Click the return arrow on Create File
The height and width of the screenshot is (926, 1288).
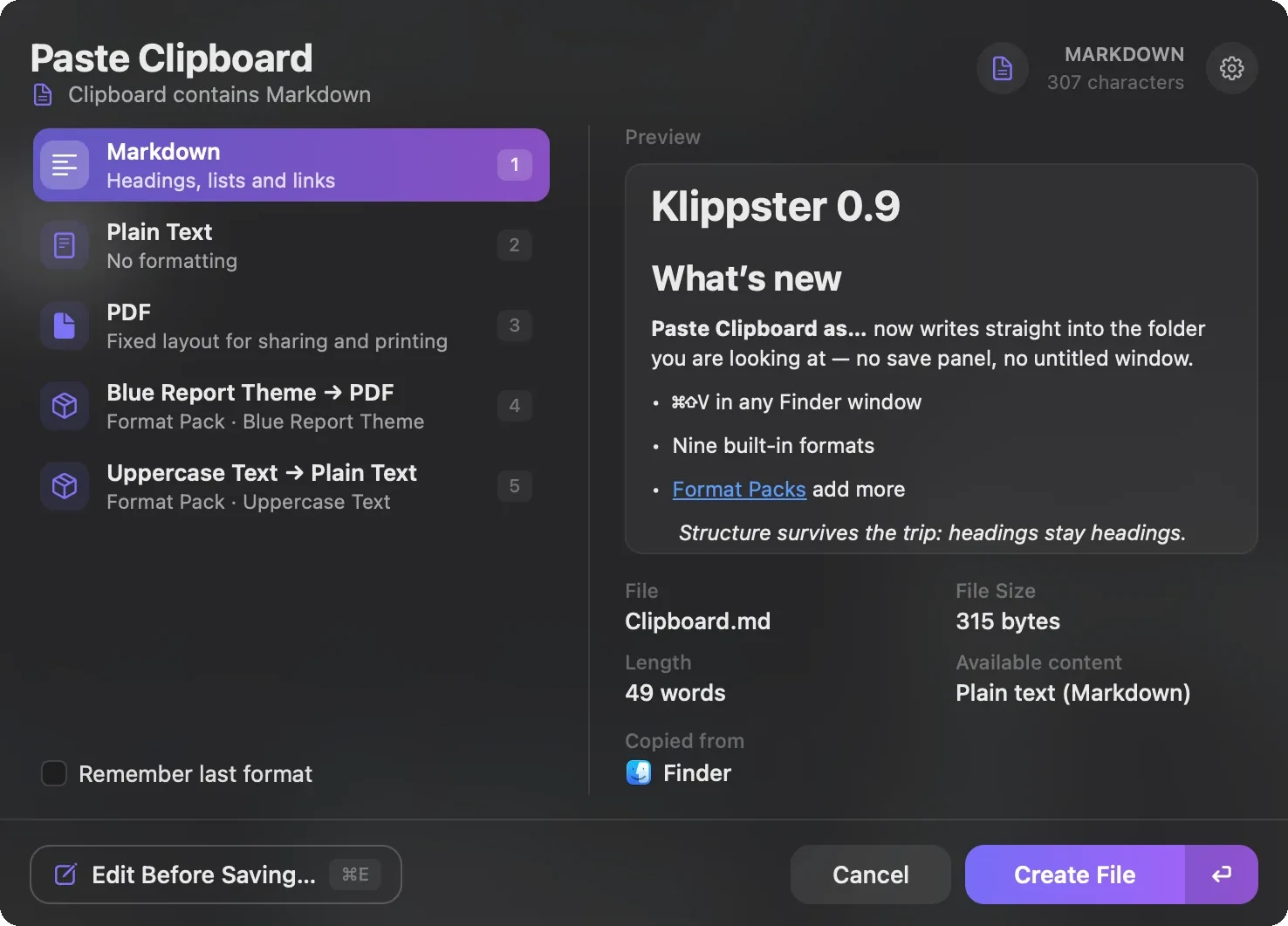pyautogui.click(x=1222, y=874)
